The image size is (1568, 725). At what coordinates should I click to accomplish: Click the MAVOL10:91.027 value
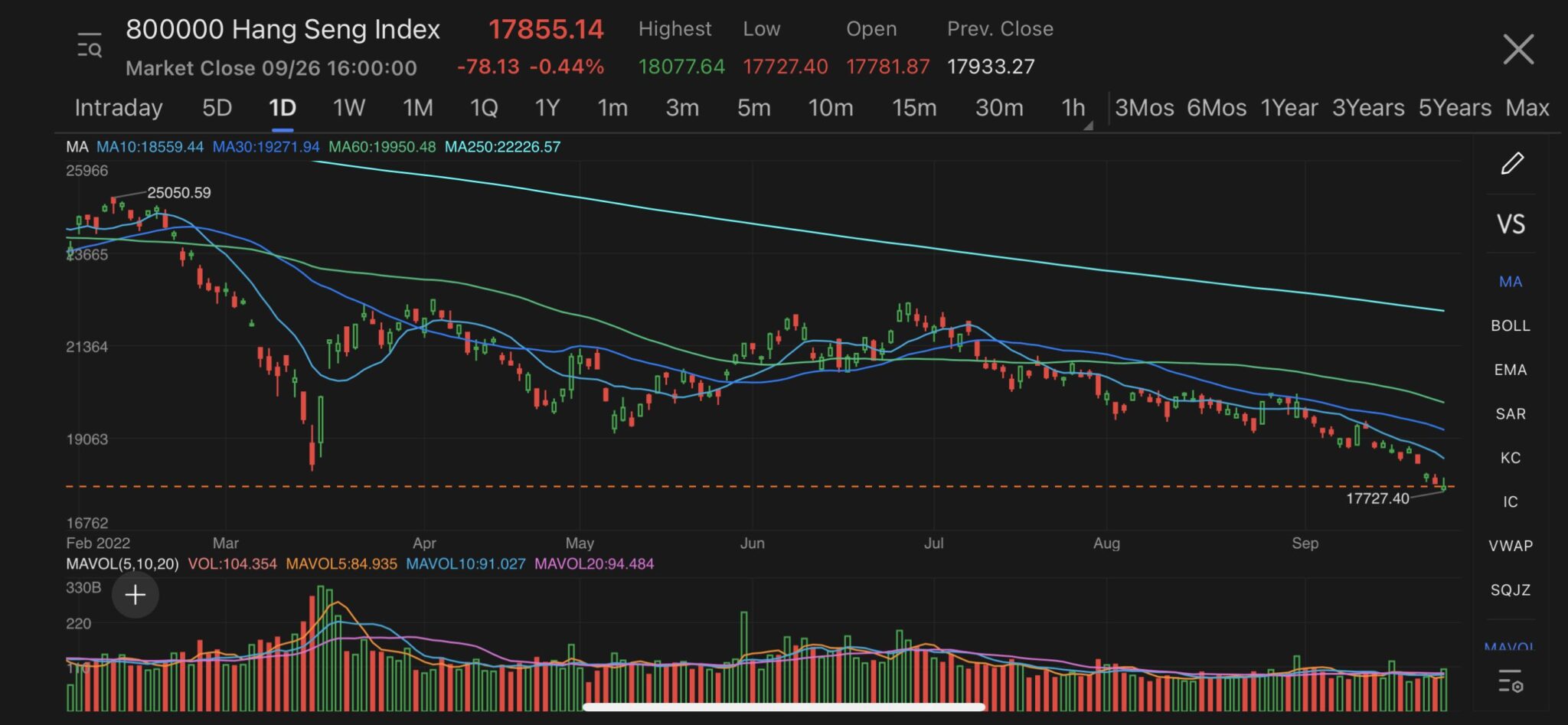point(465,564)
